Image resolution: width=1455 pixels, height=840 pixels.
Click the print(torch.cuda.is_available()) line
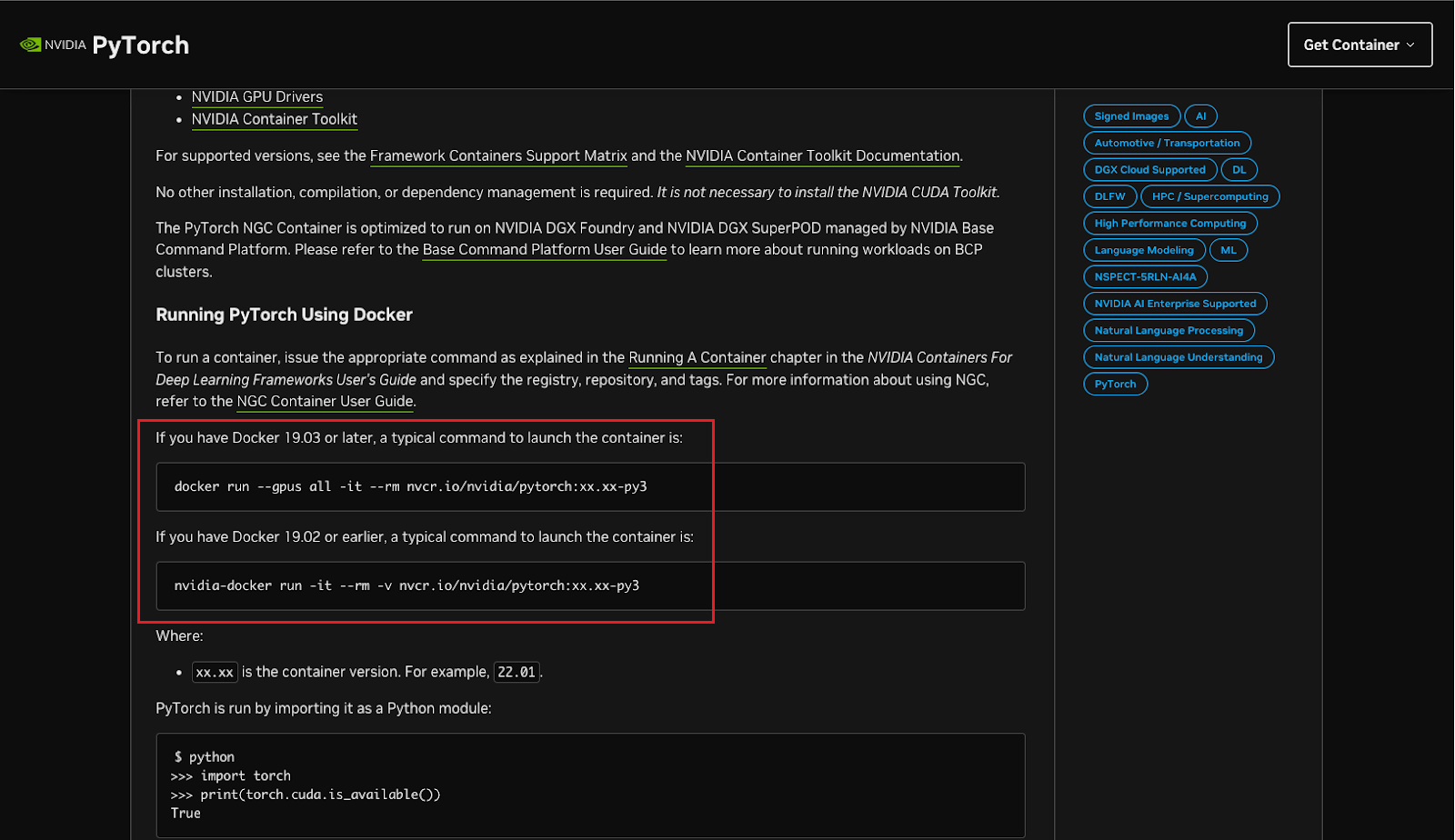click(306, 795)
